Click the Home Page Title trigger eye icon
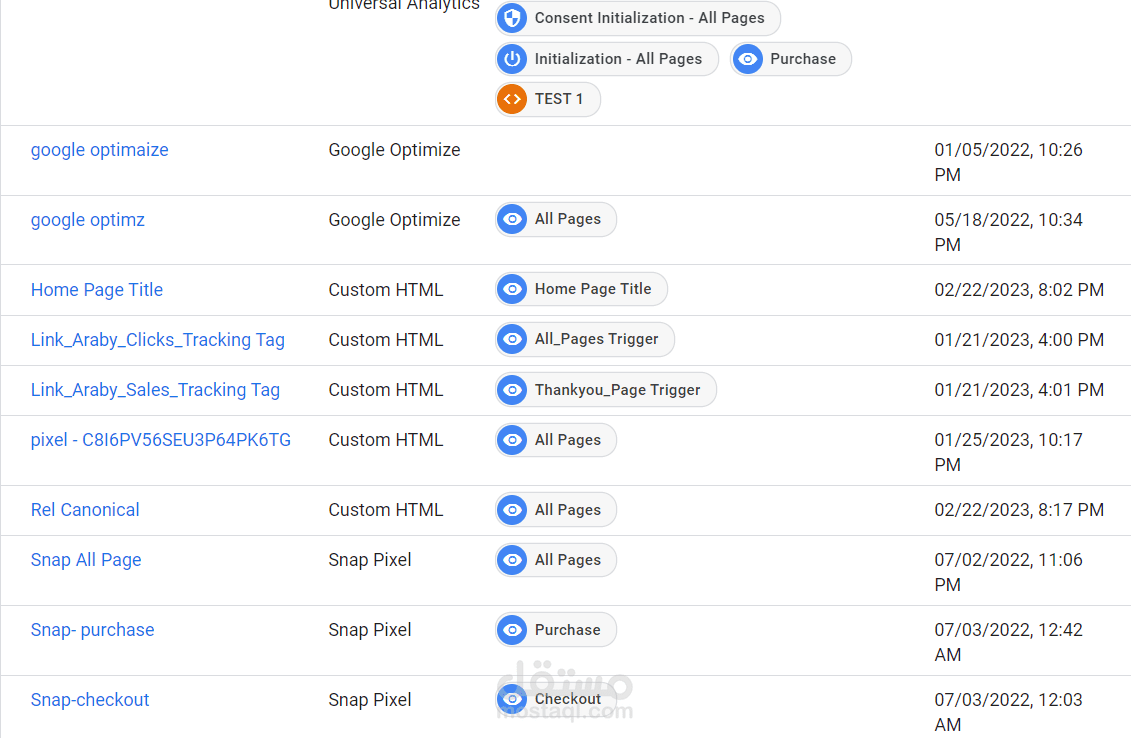Image resolution: width=1131 pixels, height=738 pixels. (x=512, y=289)
